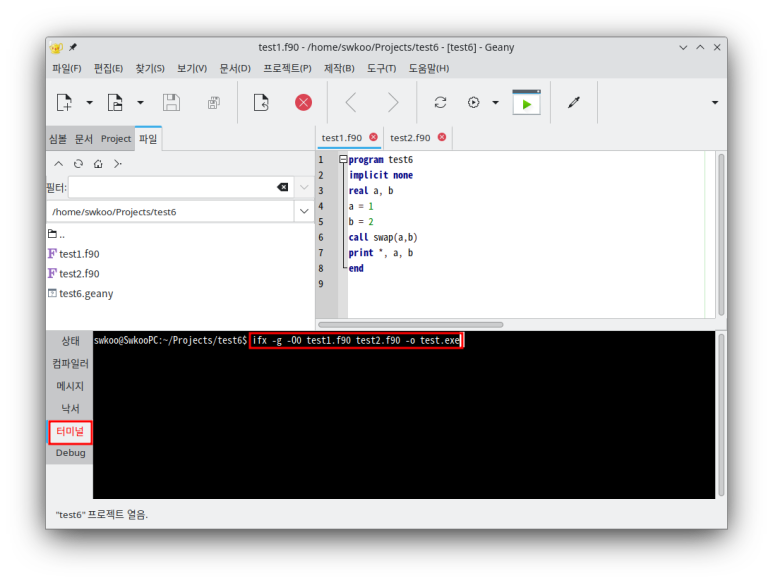This screenshot has width=773, height=583.
Task: Expand the build options dropdown arrow
Action: (495, 103)
